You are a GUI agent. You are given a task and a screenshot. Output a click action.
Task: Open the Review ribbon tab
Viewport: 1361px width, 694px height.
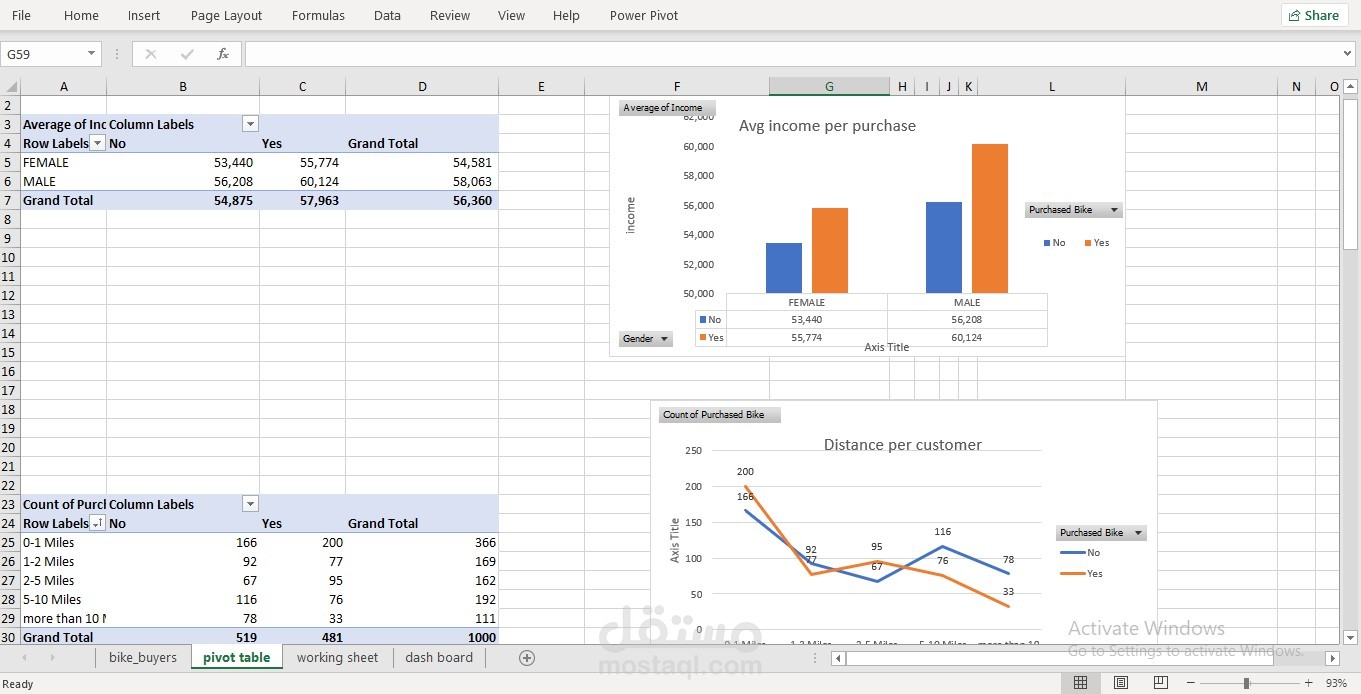point(450,15)
